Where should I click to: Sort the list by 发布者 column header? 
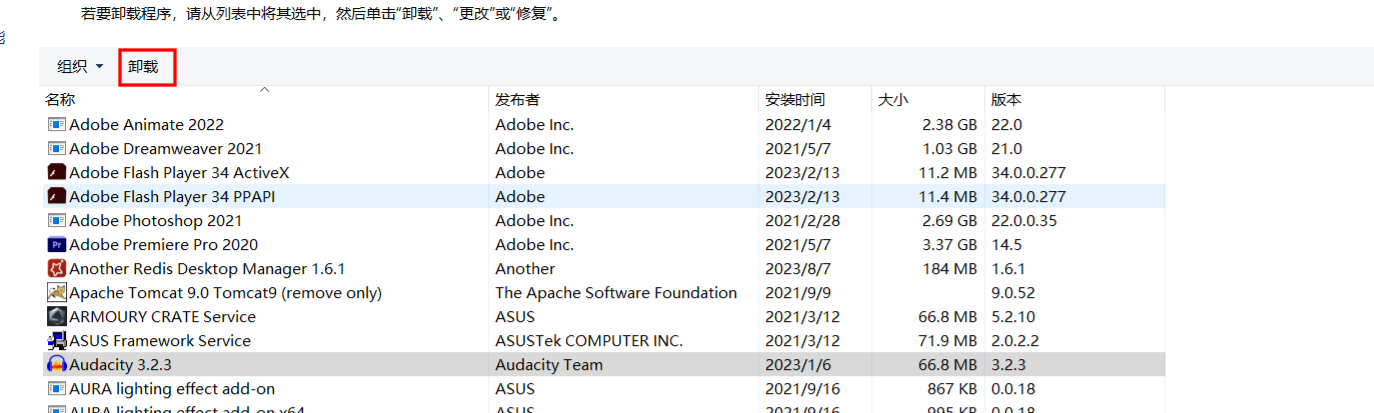point(517,100)
